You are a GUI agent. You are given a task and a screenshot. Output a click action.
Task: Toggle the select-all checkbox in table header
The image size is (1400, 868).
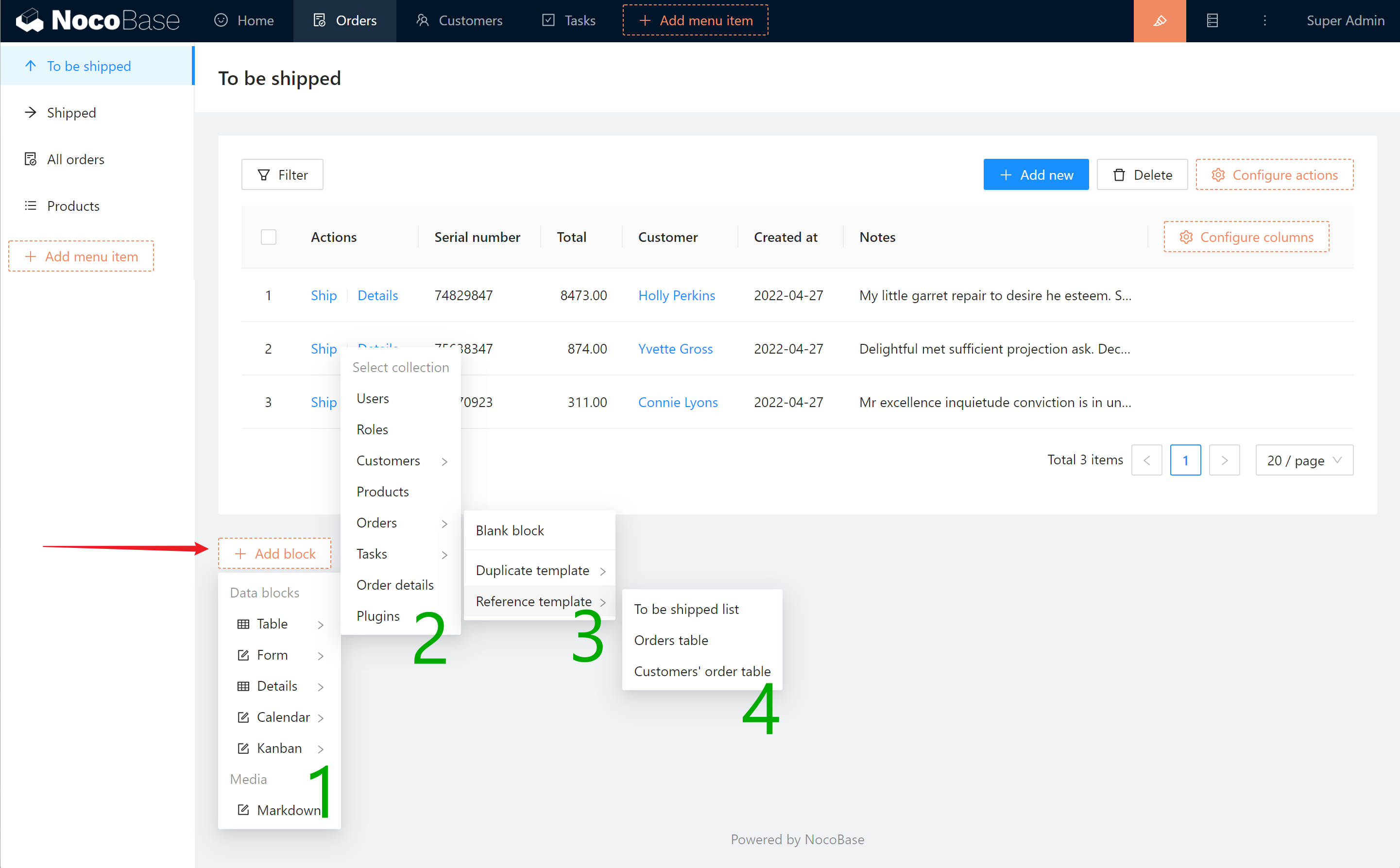pyautogui.click(x=268, y=237)
